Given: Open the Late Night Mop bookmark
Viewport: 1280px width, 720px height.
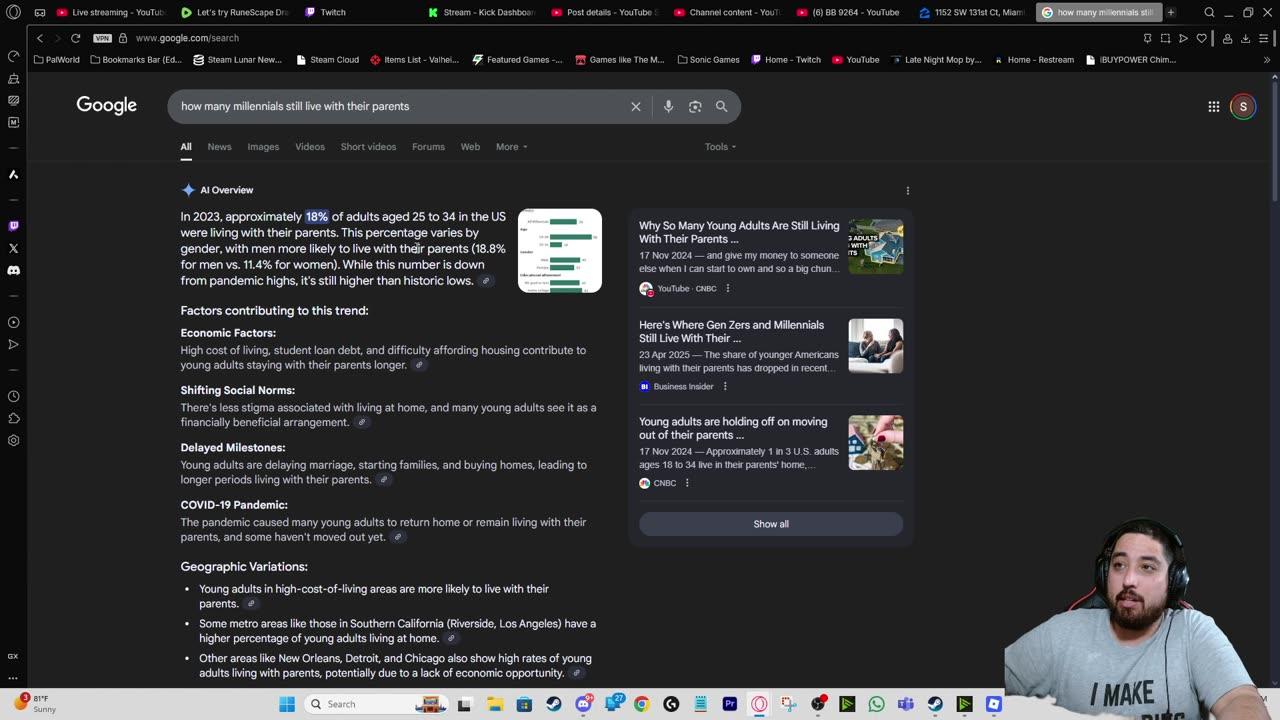Looking at the screenshot, I should 936,60.
